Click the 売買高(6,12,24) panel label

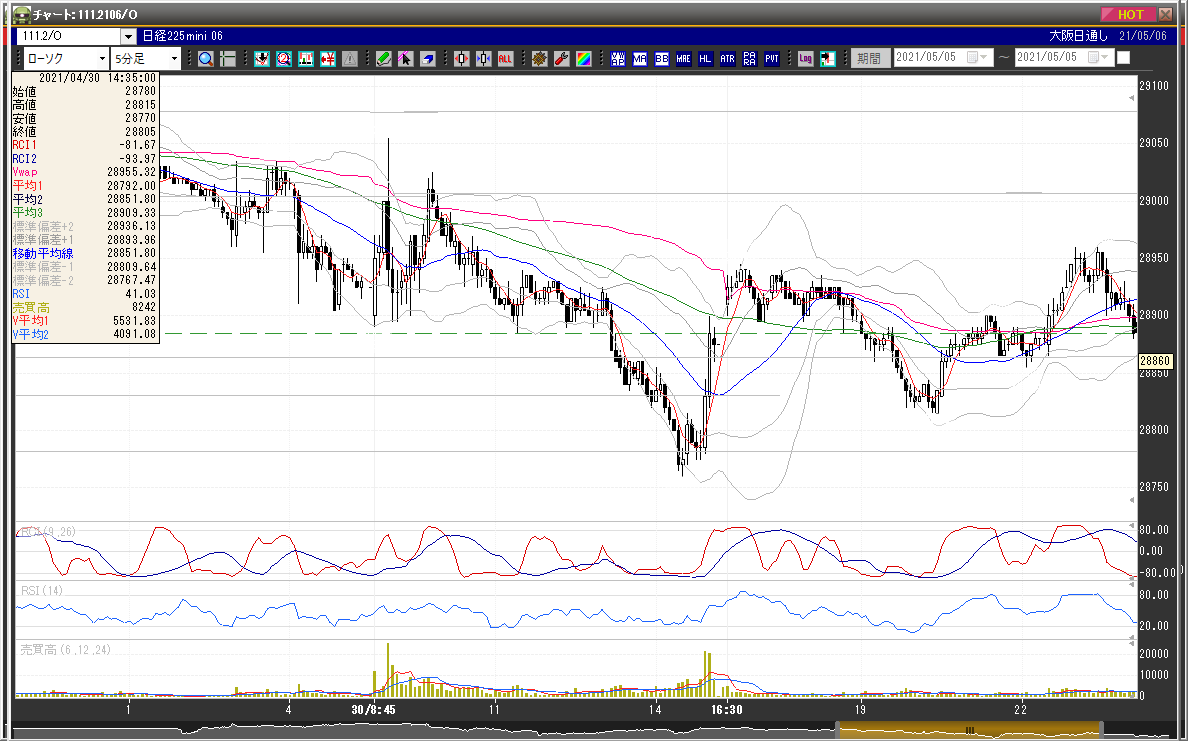pos(65,649)
